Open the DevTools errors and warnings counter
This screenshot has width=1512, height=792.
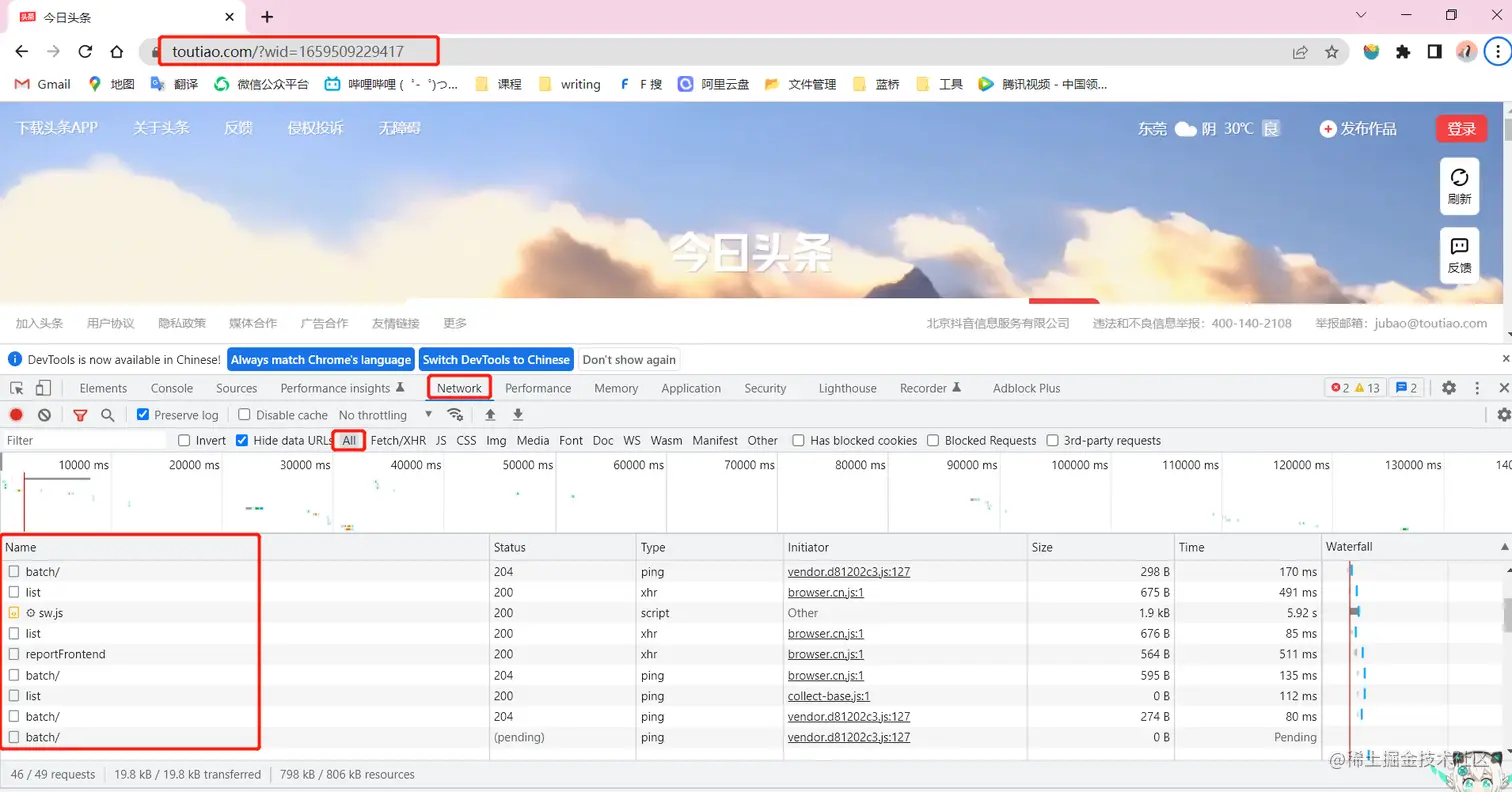pyautogui.click(x=1355, y=388)
